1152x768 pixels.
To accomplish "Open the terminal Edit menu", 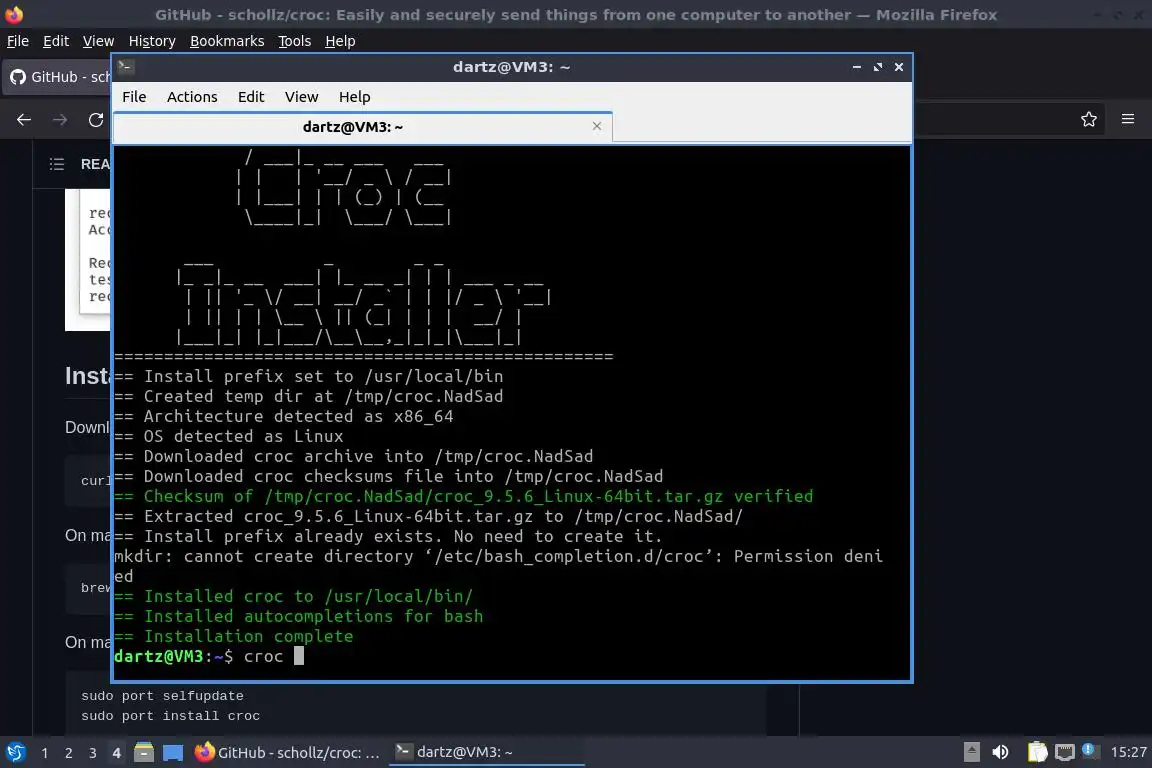I will click(251, 97).
